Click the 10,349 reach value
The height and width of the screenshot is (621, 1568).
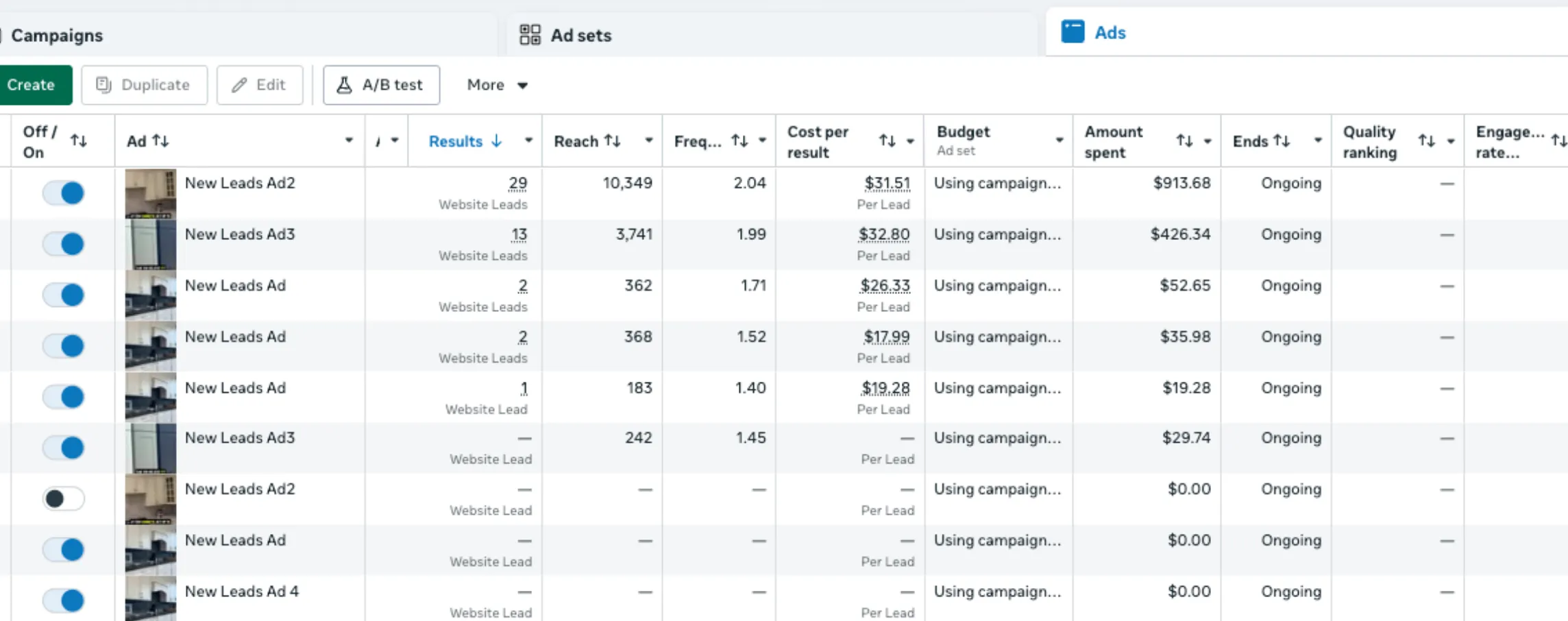click(x=628, y=184)
